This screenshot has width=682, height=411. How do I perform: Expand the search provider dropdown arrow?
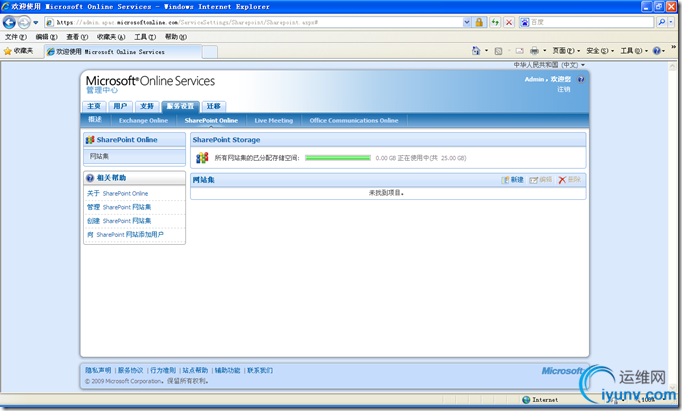coord(671,22)
